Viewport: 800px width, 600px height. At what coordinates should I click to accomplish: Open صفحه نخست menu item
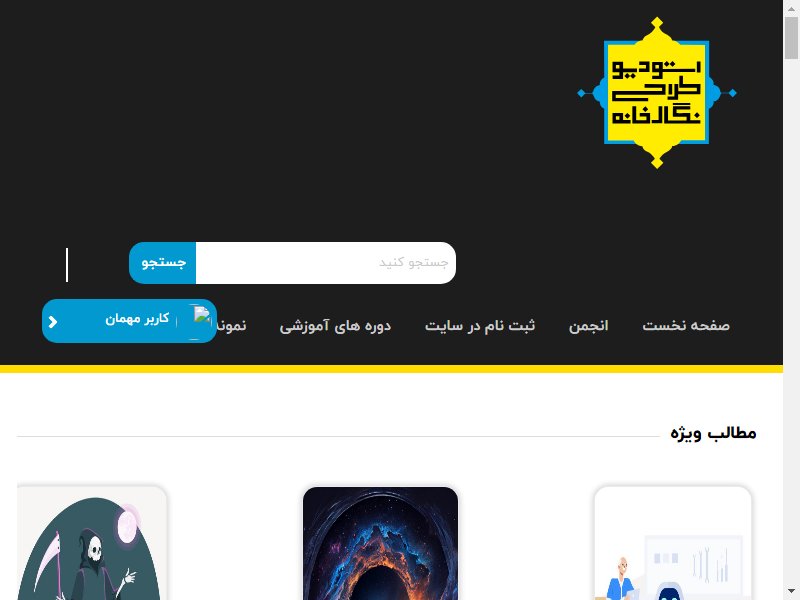(686, 326)
